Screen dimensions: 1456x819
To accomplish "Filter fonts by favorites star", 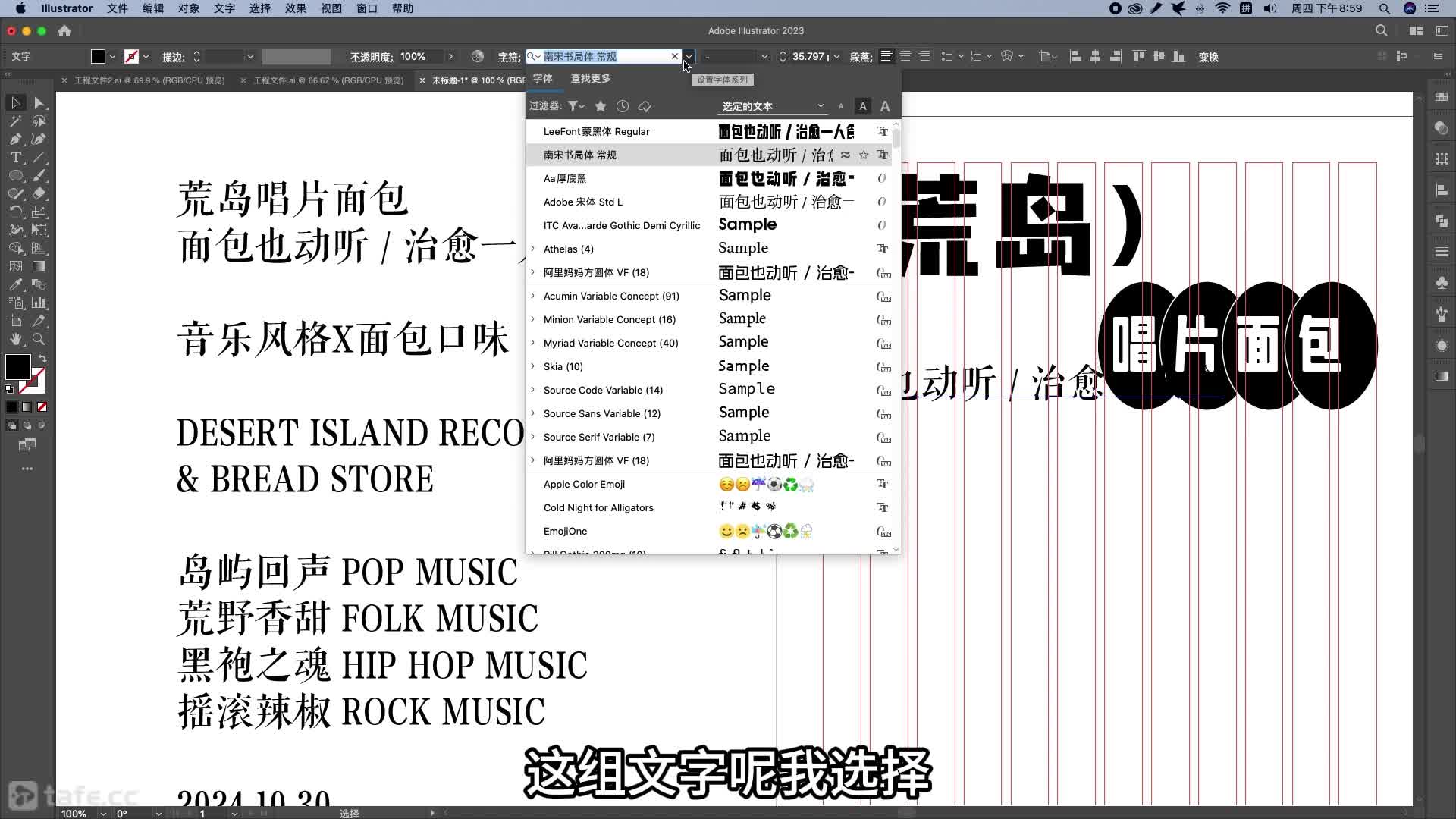I will 601,106.
